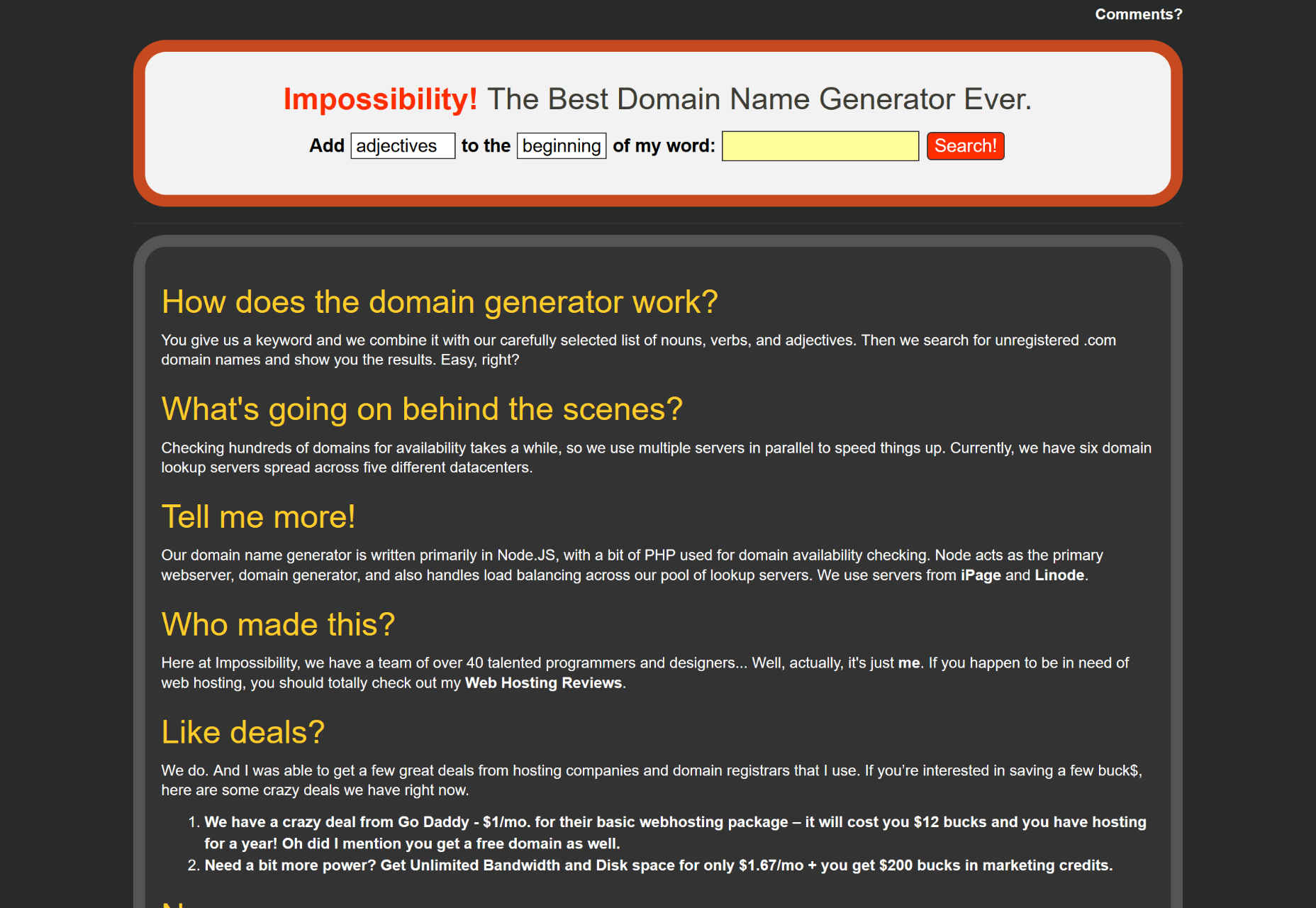Click the 'Like deals?' heading
The height and width of the screenshot is (908, 1316).
coord(242,733)
